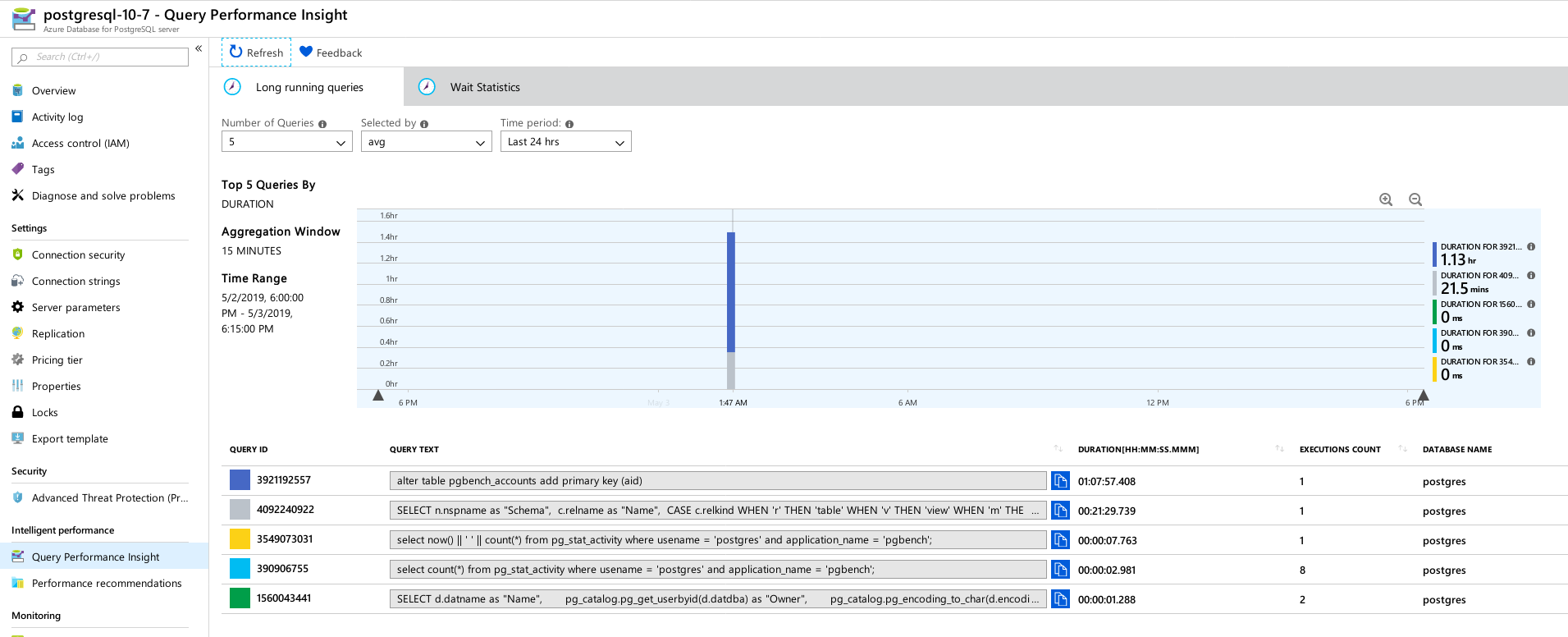Click yellow swatch for query 3549073031
This screenshot has width=1568, height=637.
(240, 539)
